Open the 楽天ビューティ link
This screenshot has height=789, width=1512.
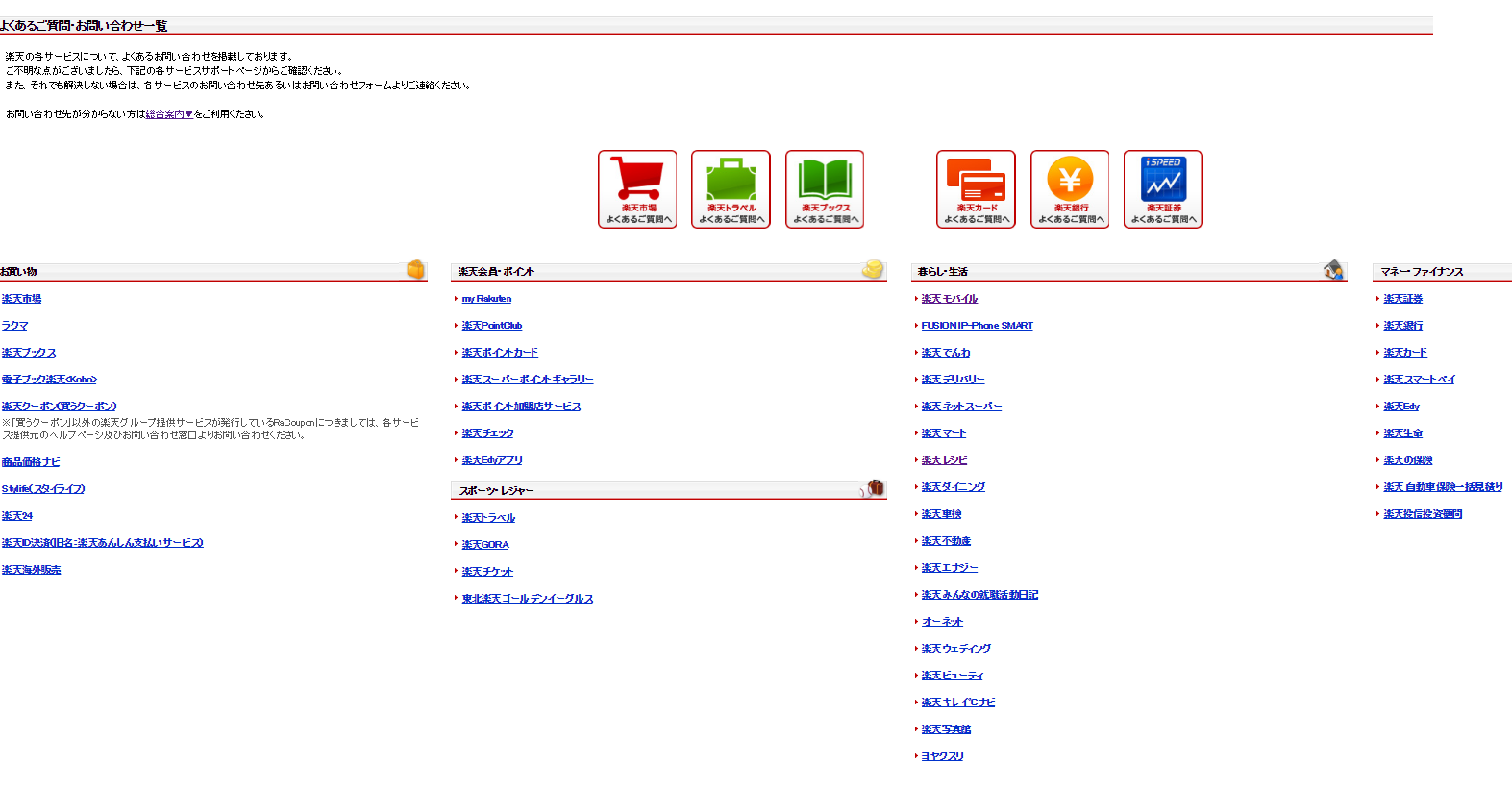pos(953,676)
